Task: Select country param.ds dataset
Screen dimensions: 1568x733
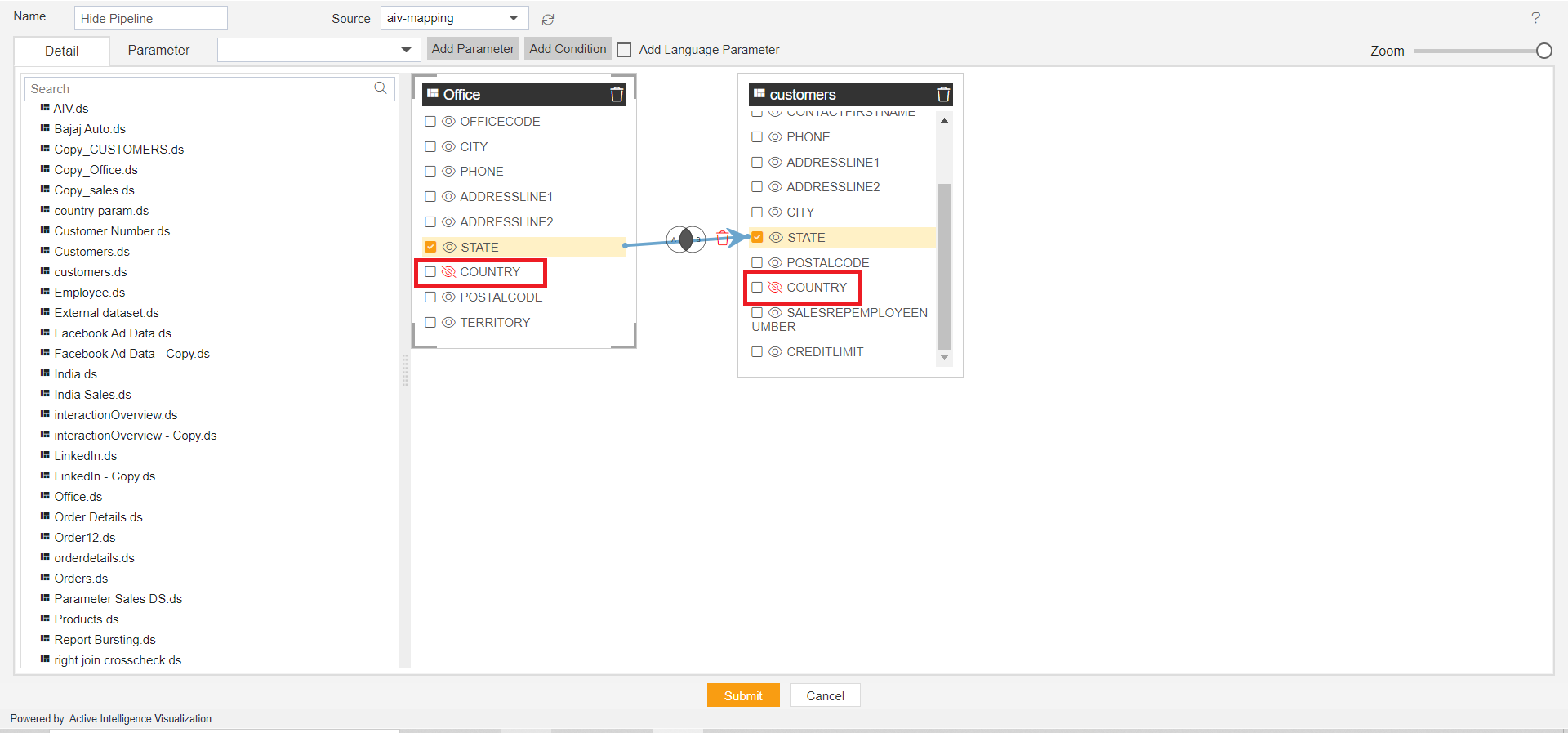Action: [101, 211]
